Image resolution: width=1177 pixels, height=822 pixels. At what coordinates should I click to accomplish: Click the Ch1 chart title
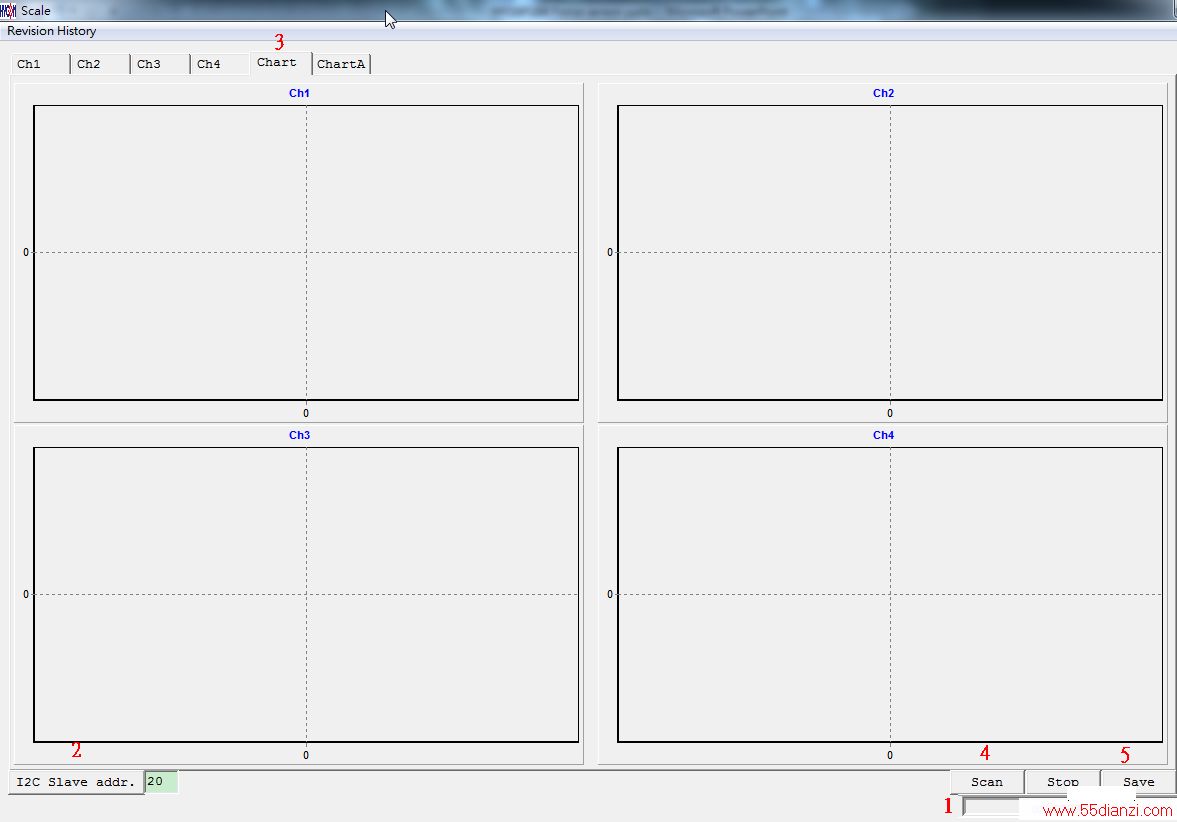pos(299,93)
